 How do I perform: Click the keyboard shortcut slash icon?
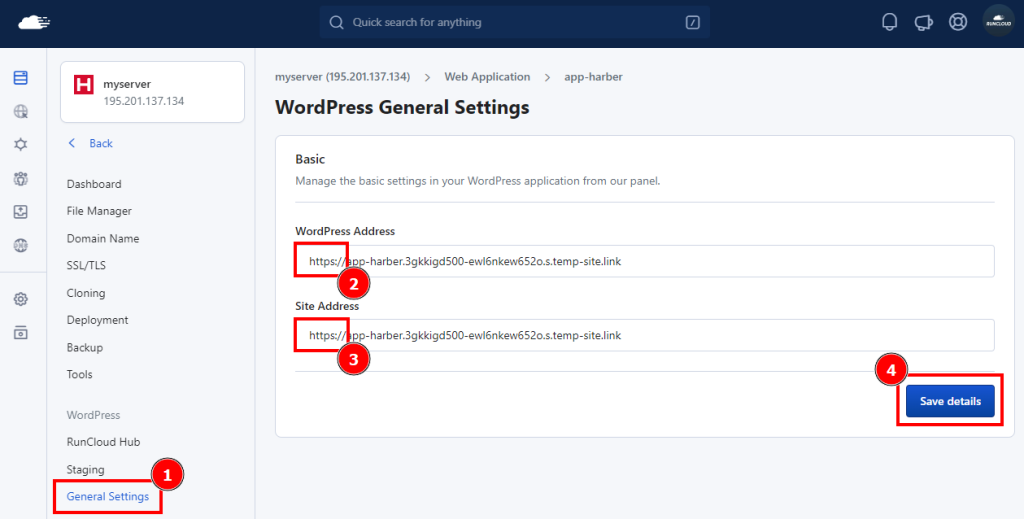pyautogui.click(x=692, y=22)
